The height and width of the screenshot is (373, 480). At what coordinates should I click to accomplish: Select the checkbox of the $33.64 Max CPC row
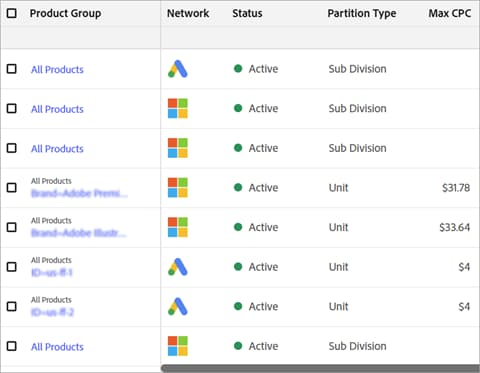[12, 227]
